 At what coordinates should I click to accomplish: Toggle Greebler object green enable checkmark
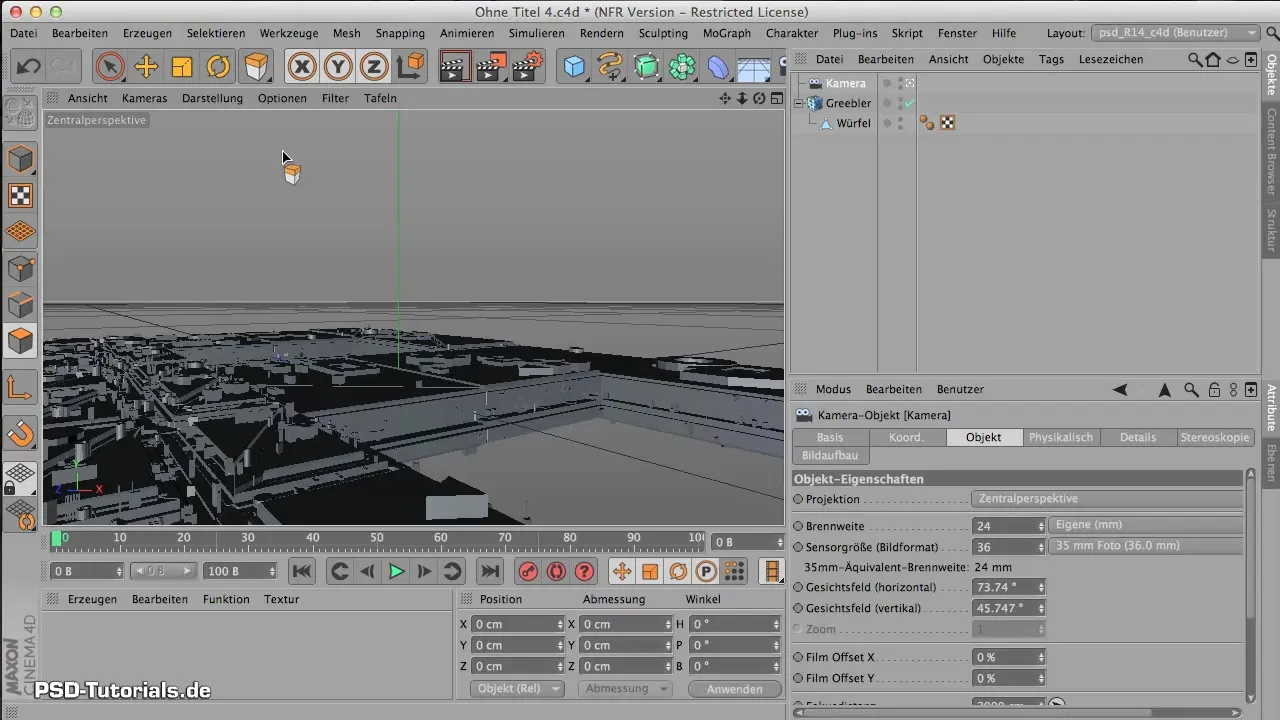coord(909,103)
